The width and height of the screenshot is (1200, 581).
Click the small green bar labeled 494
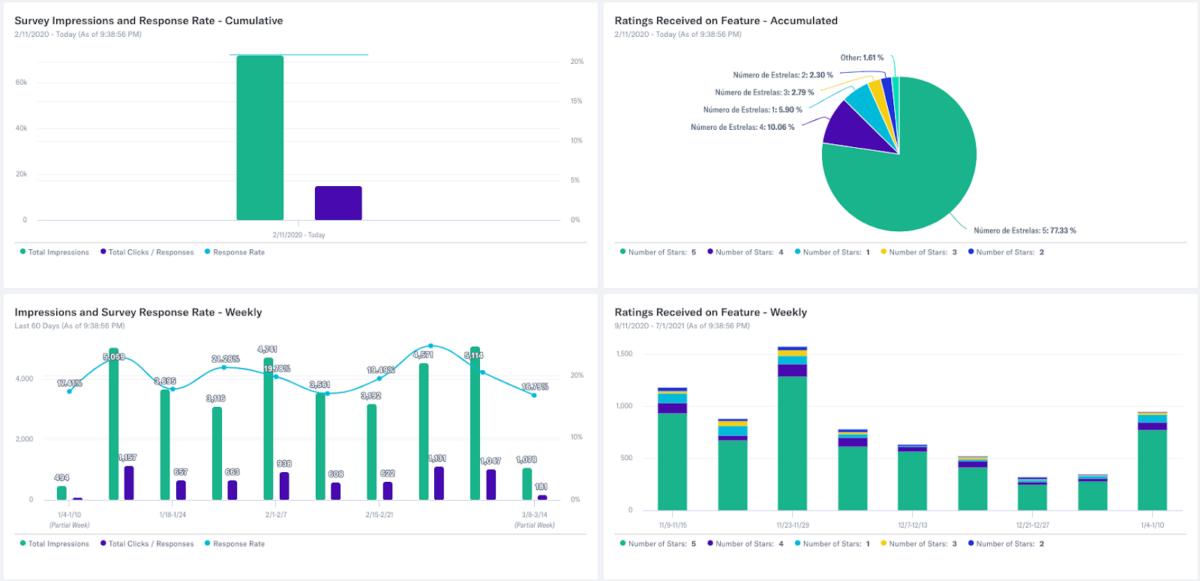coord(62,492)
